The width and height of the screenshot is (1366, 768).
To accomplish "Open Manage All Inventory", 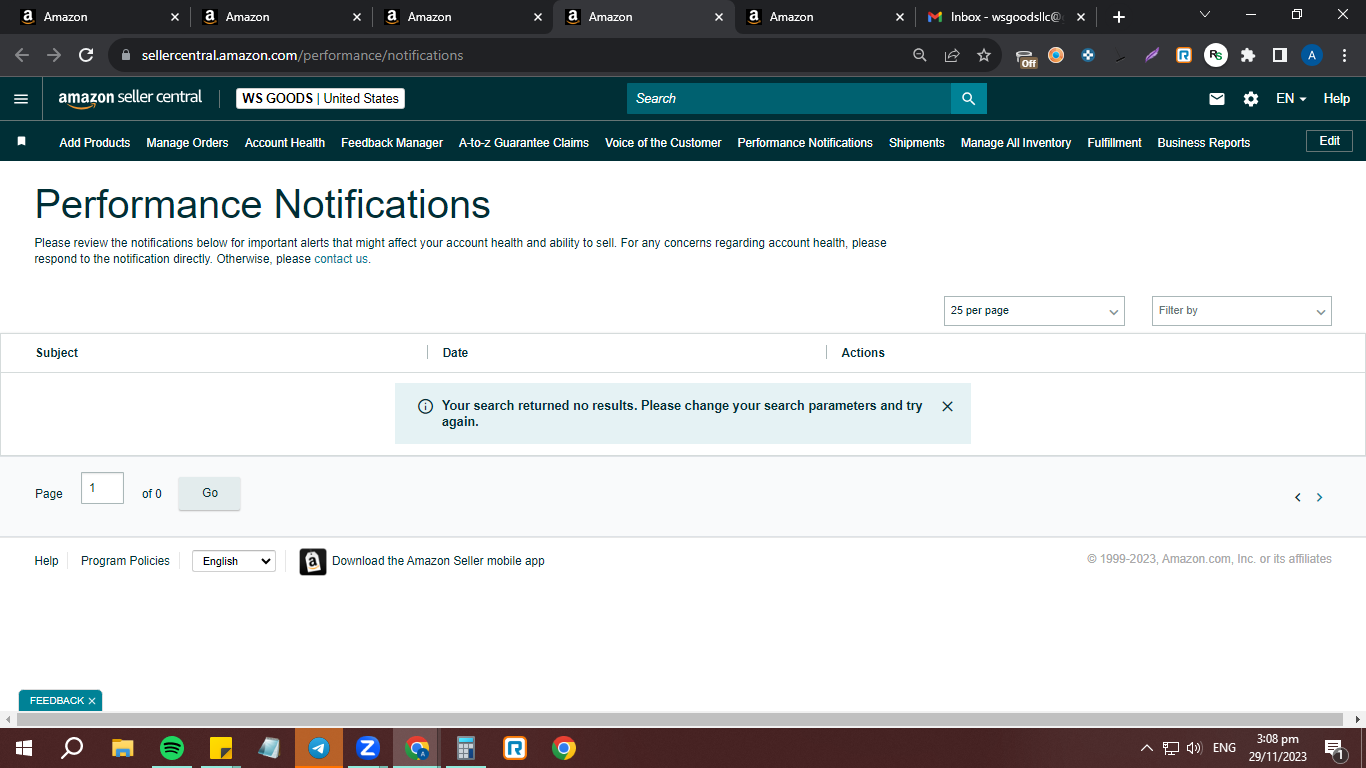I will 1016,143.
